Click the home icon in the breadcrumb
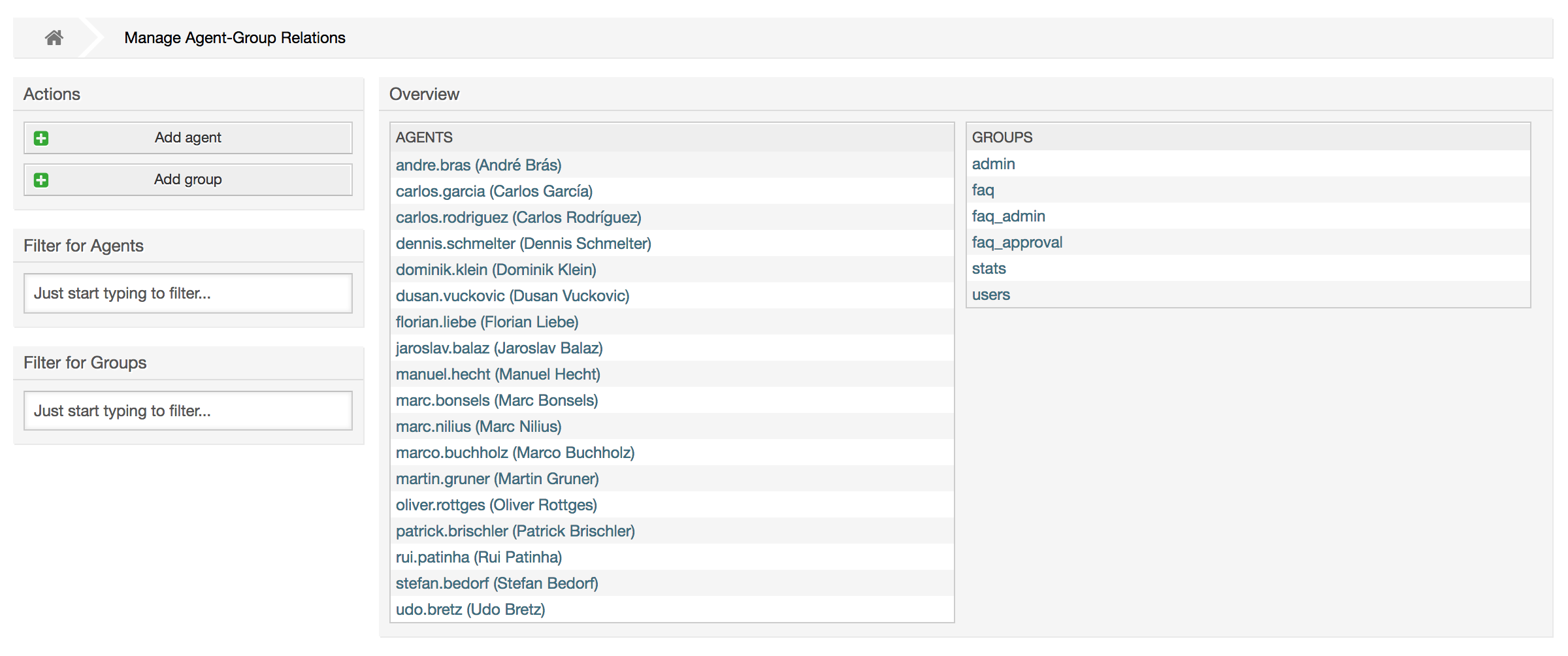Screen dimensions: 1568x656 (x=54, y=37)
